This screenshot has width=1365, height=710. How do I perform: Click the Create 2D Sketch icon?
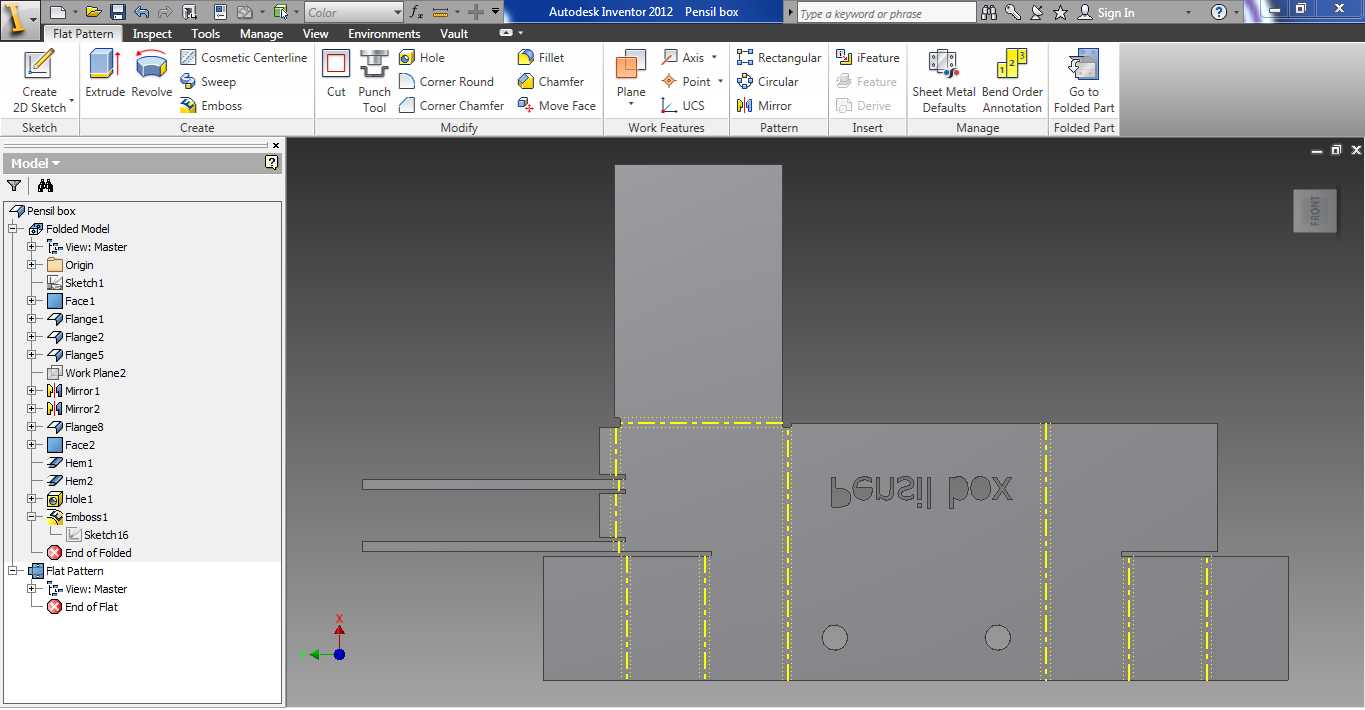39,65
